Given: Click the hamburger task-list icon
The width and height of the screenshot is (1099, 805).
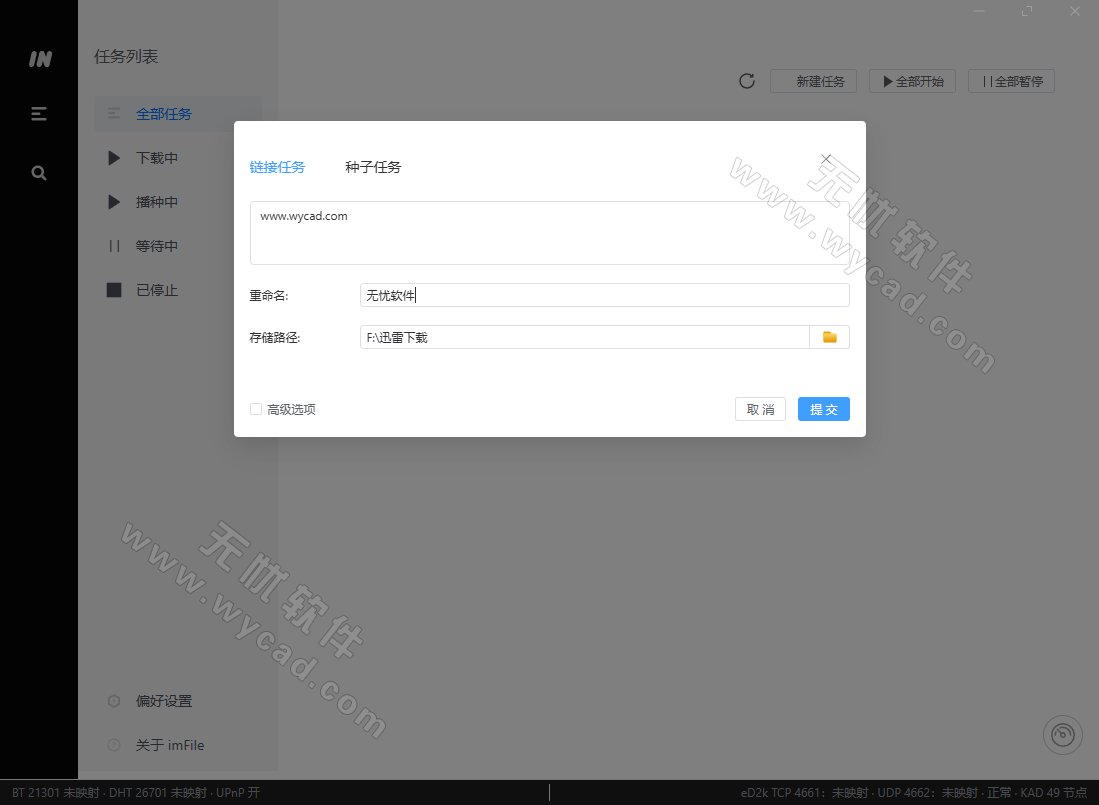Looking at the screenshot, I should coord(38,113).
